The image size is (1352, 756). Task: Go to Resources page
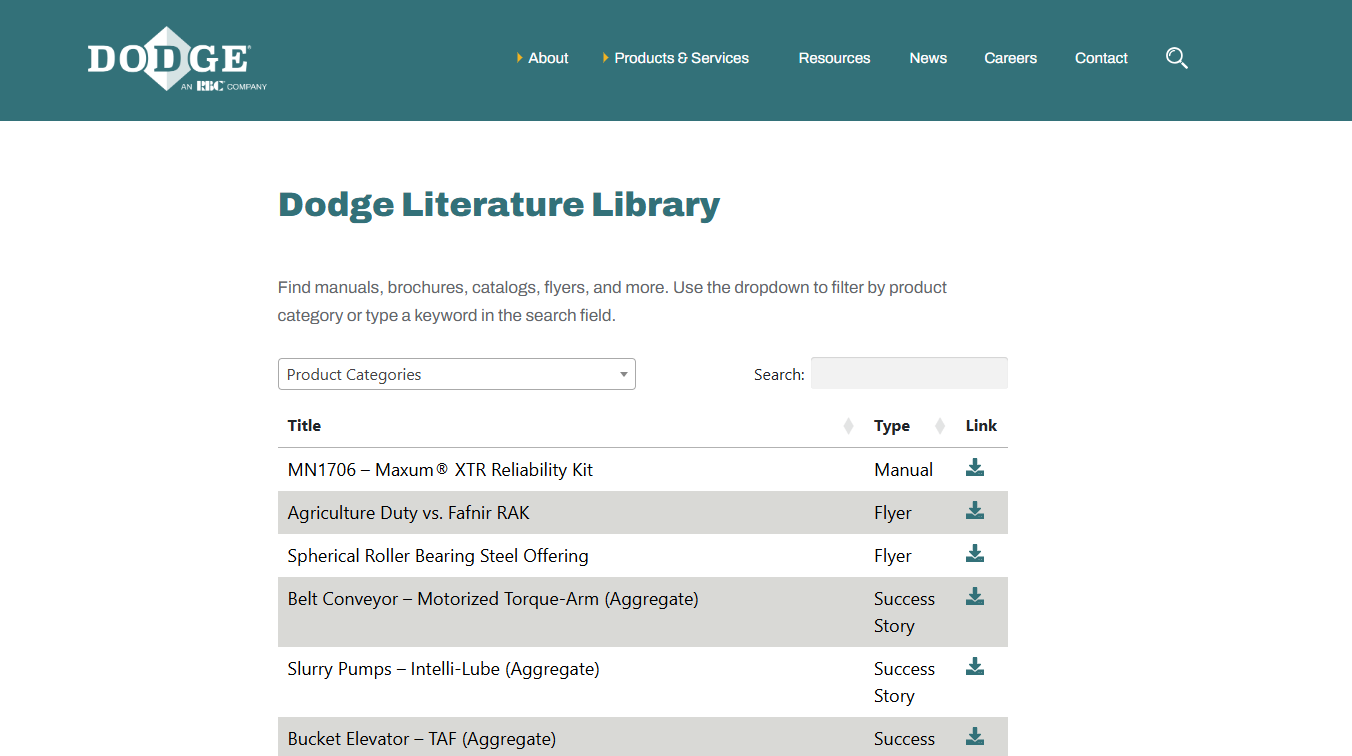(834, 58)
